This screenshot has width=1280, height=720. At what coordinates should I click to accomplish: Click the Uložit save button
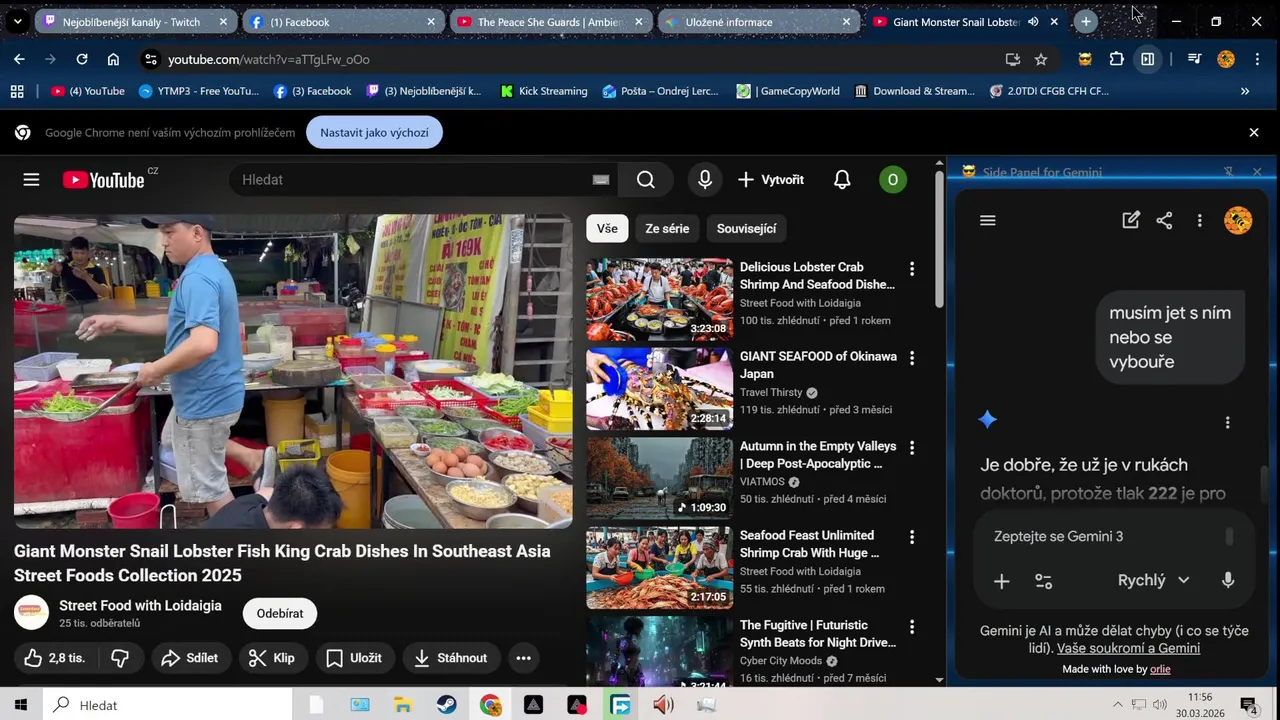355,658
